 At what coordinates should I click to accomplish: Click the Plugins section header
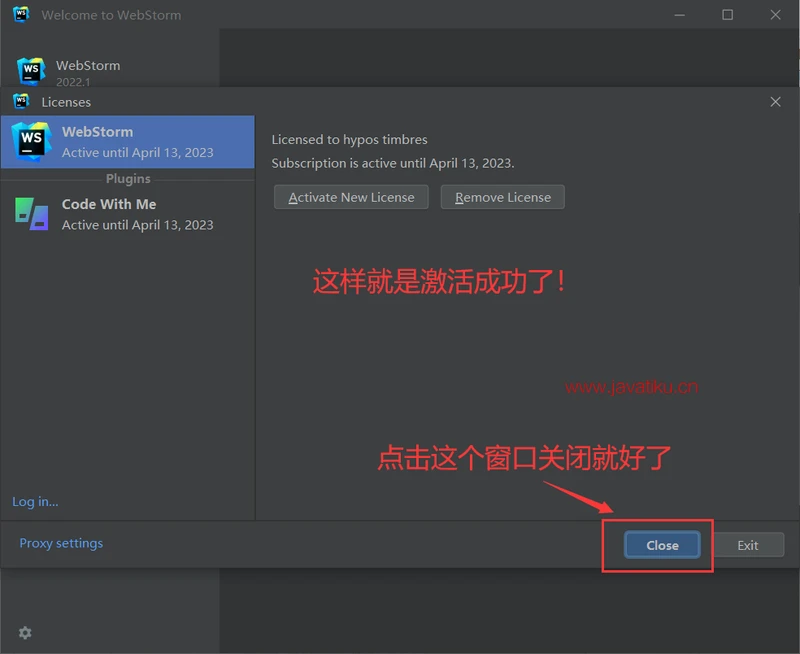click(x=128, y=179)
